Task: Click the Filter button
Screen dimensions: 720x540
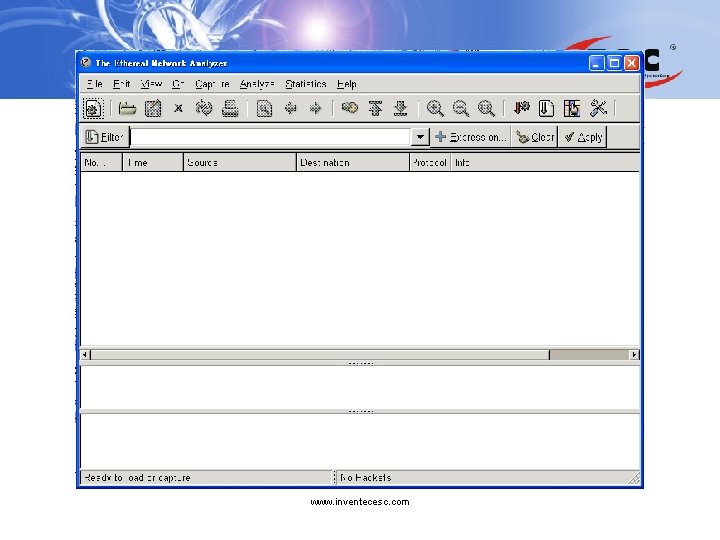Action: point(105,137)
